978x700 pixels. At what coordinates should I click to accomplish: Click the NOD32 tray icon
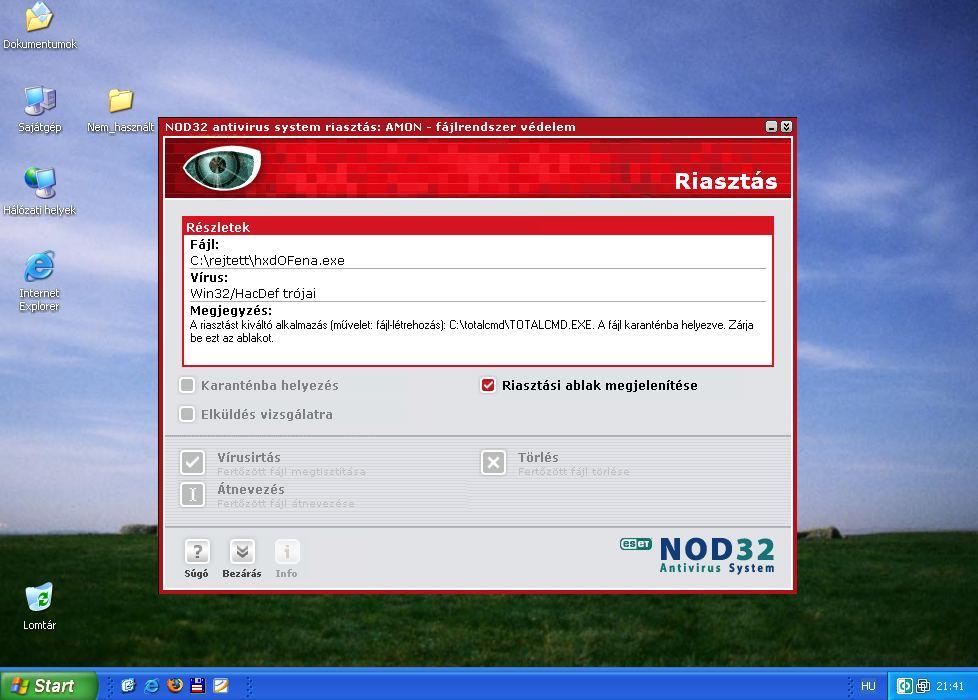click(x=904, y=686)
